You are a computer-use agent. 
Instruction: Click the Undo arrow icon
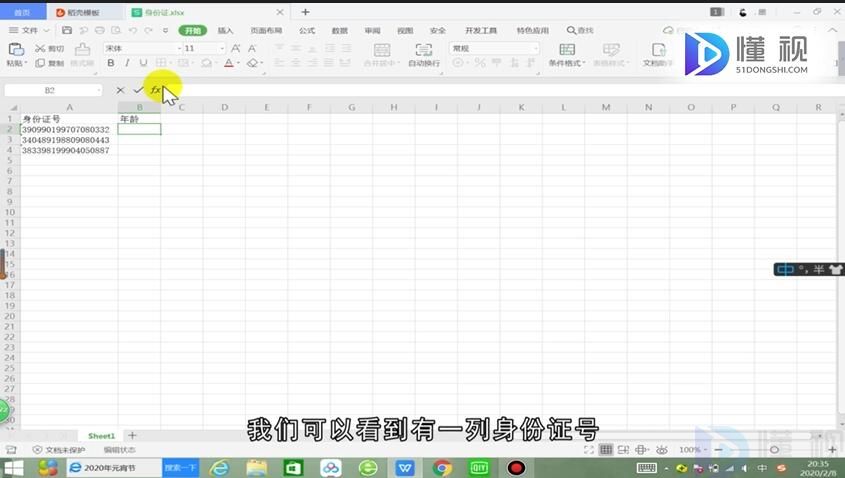click(133, 30)
